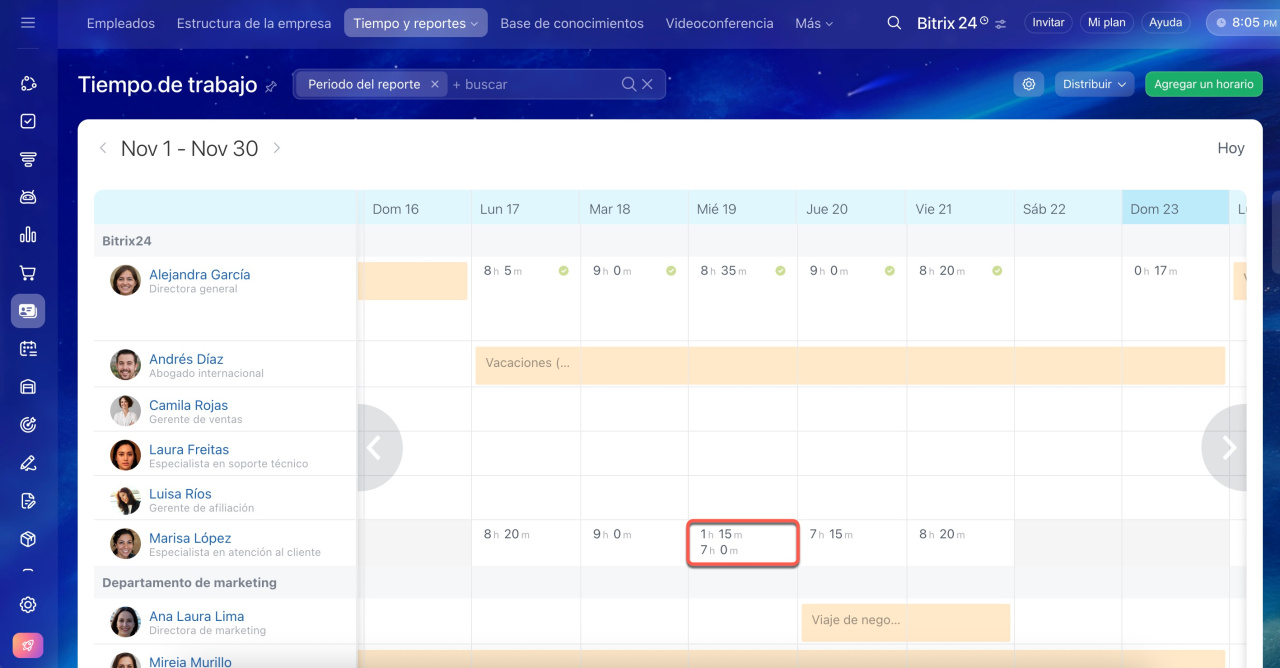
Task: Pin the Tiempo de trabajo page
Action: pos(271,87)
